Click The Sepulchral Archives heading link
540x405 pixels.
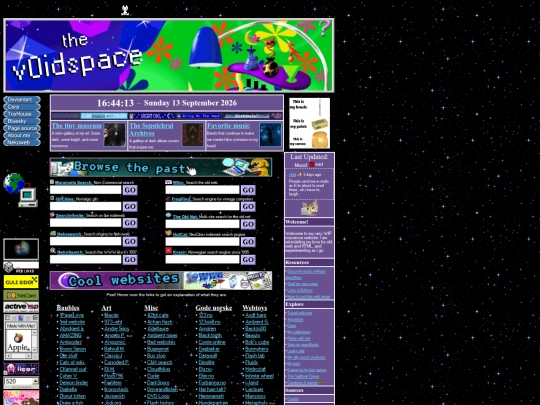pyautogui.click(x=151, y=129)
